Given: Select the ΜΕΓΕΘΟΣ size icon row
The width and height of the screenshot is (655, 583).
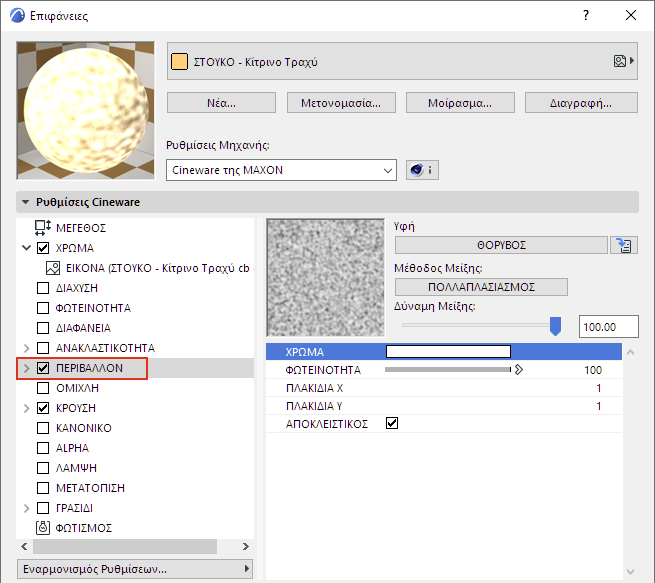Looking at the screenshot, I should [x=43, y=228].
